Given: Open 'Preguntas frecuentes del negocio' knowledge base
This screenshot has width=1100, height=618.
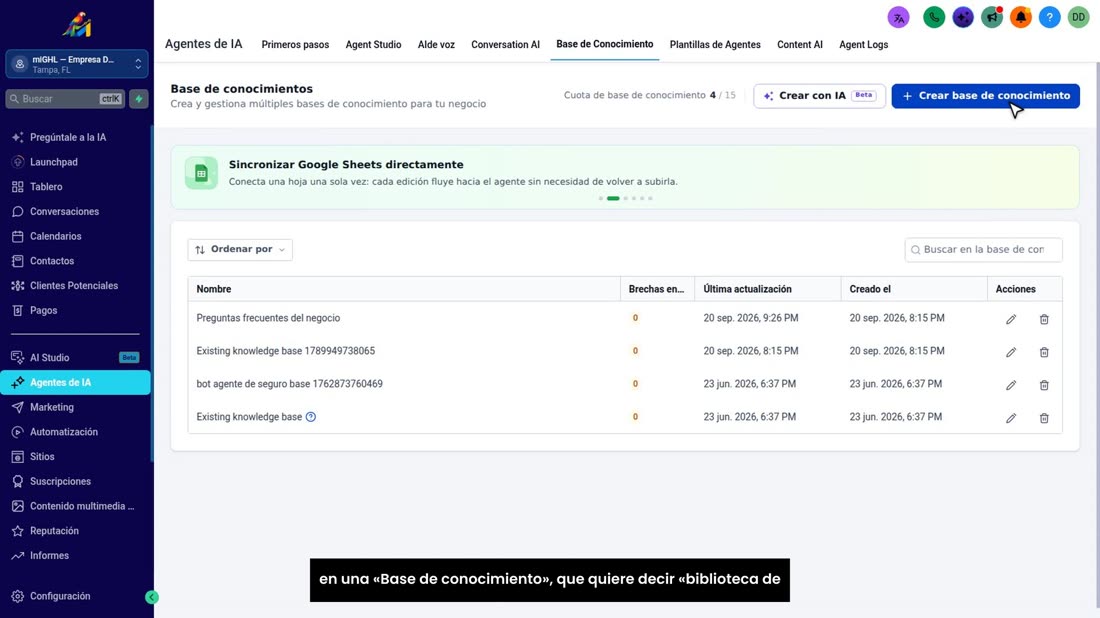Looking at the screenshot, I should tap(268, 318).
